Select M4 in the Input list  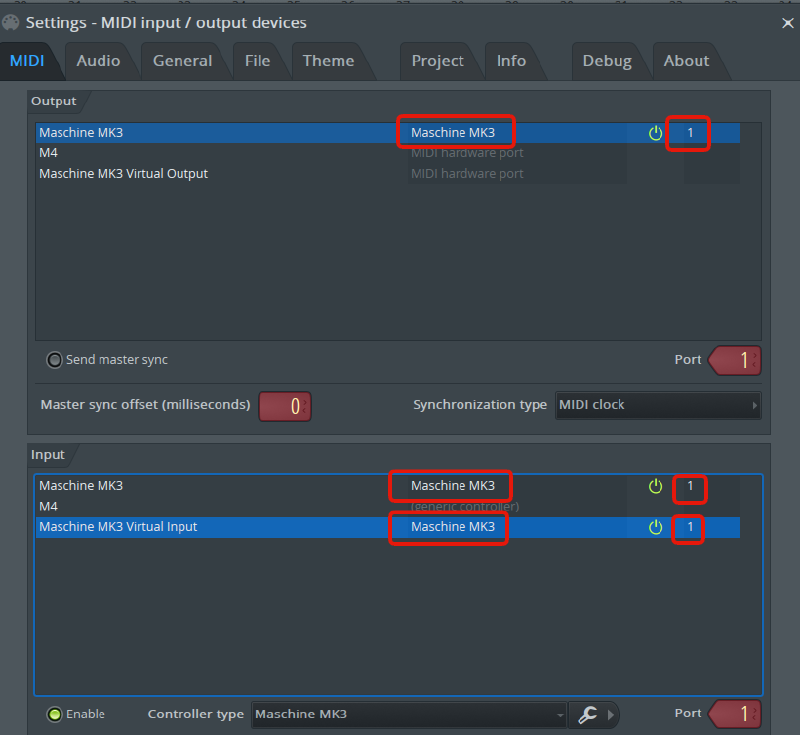(x=388, y=506)
